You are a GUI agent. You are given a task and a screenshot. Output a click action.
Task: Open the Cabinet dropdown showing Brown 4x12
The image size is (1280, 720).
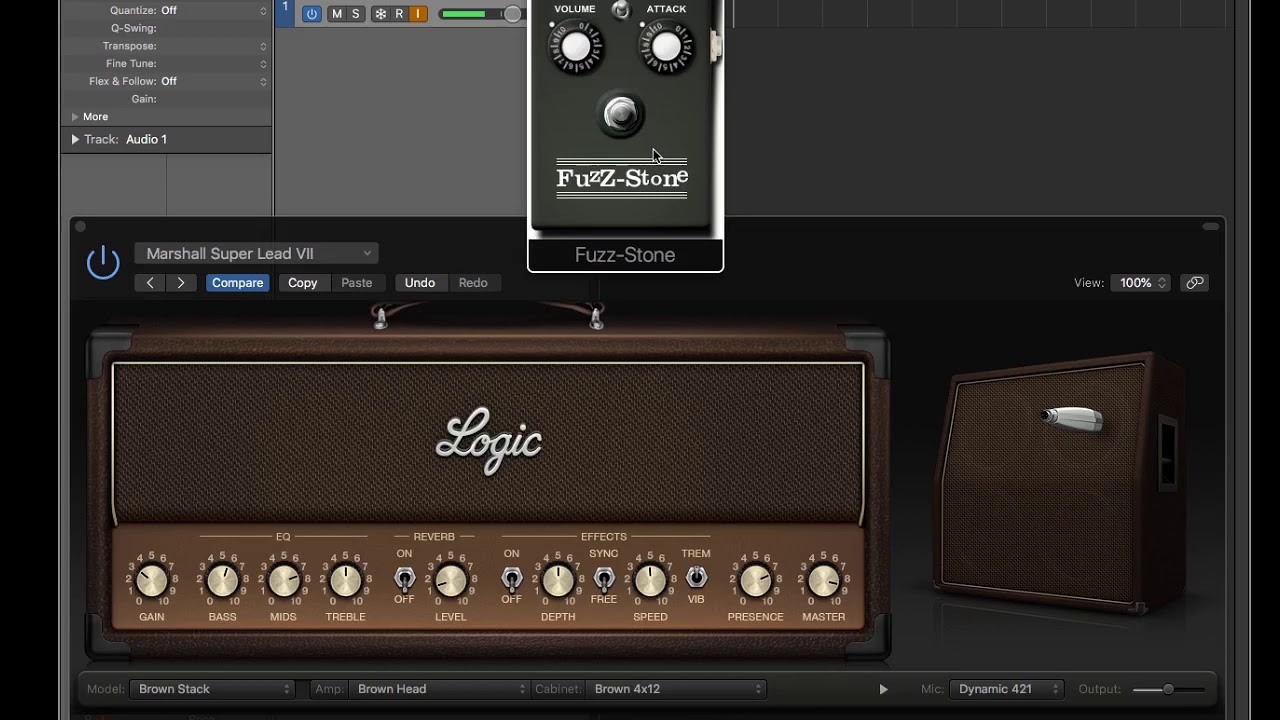(x=676, y=689)
